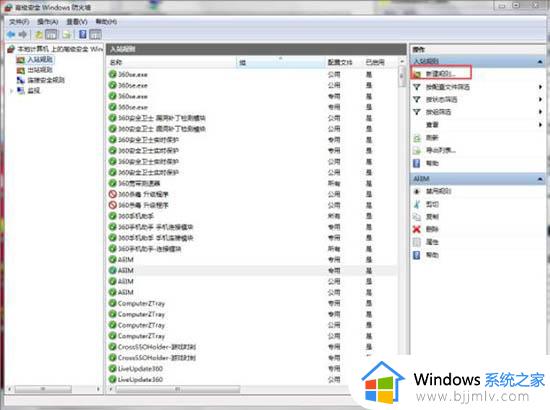Select the 360宽带测速器 rule row
The image size is (550, 410).
click(253, 183)
